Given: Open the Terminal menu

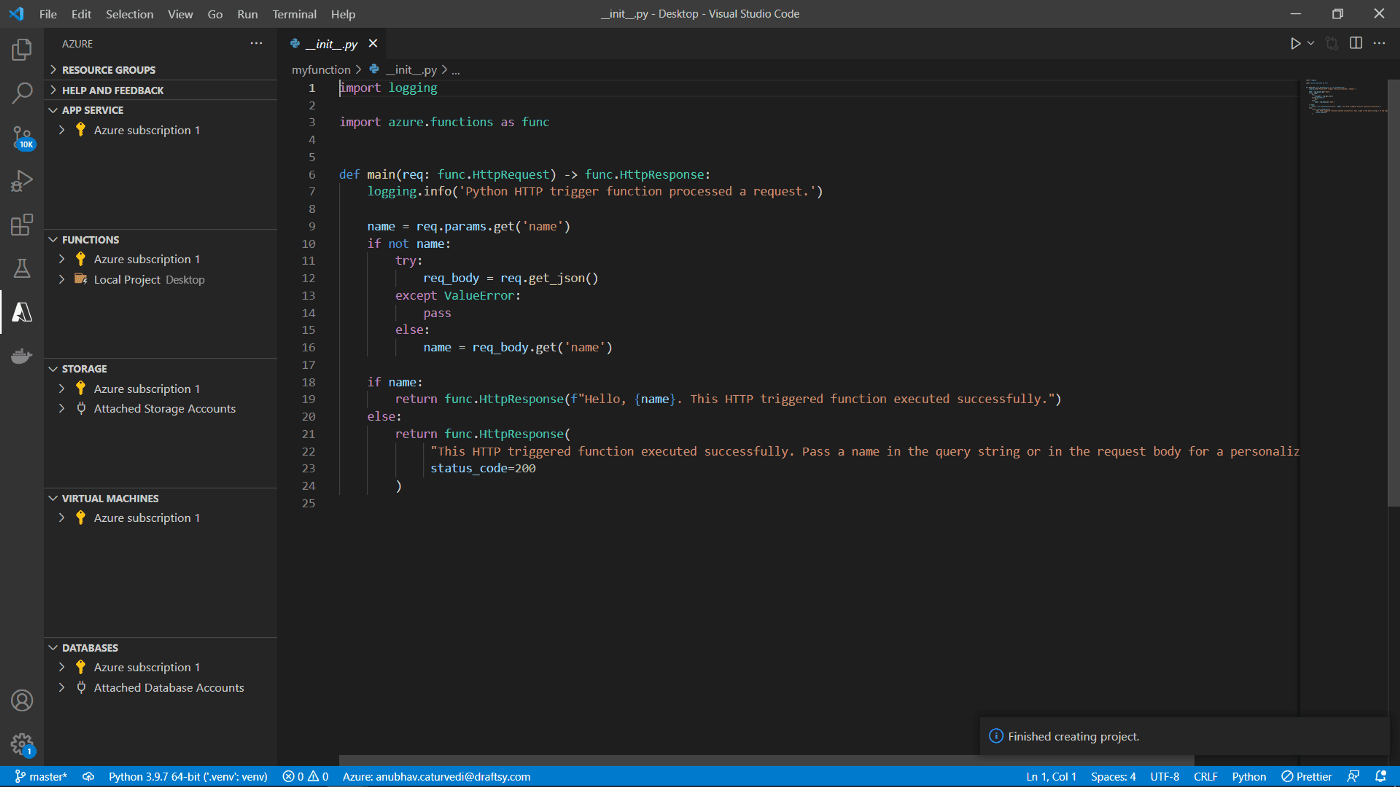Looking at the screenshot, I should click(x=294, y=14).
